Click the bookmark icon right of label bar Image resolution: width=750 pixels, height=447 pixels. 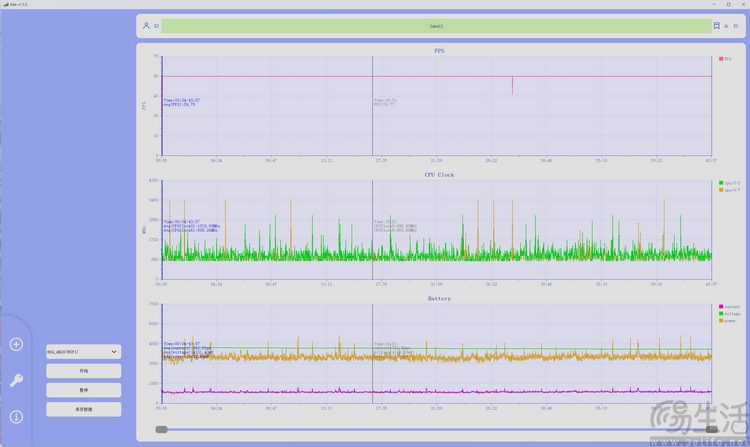(x=716, y=26)
